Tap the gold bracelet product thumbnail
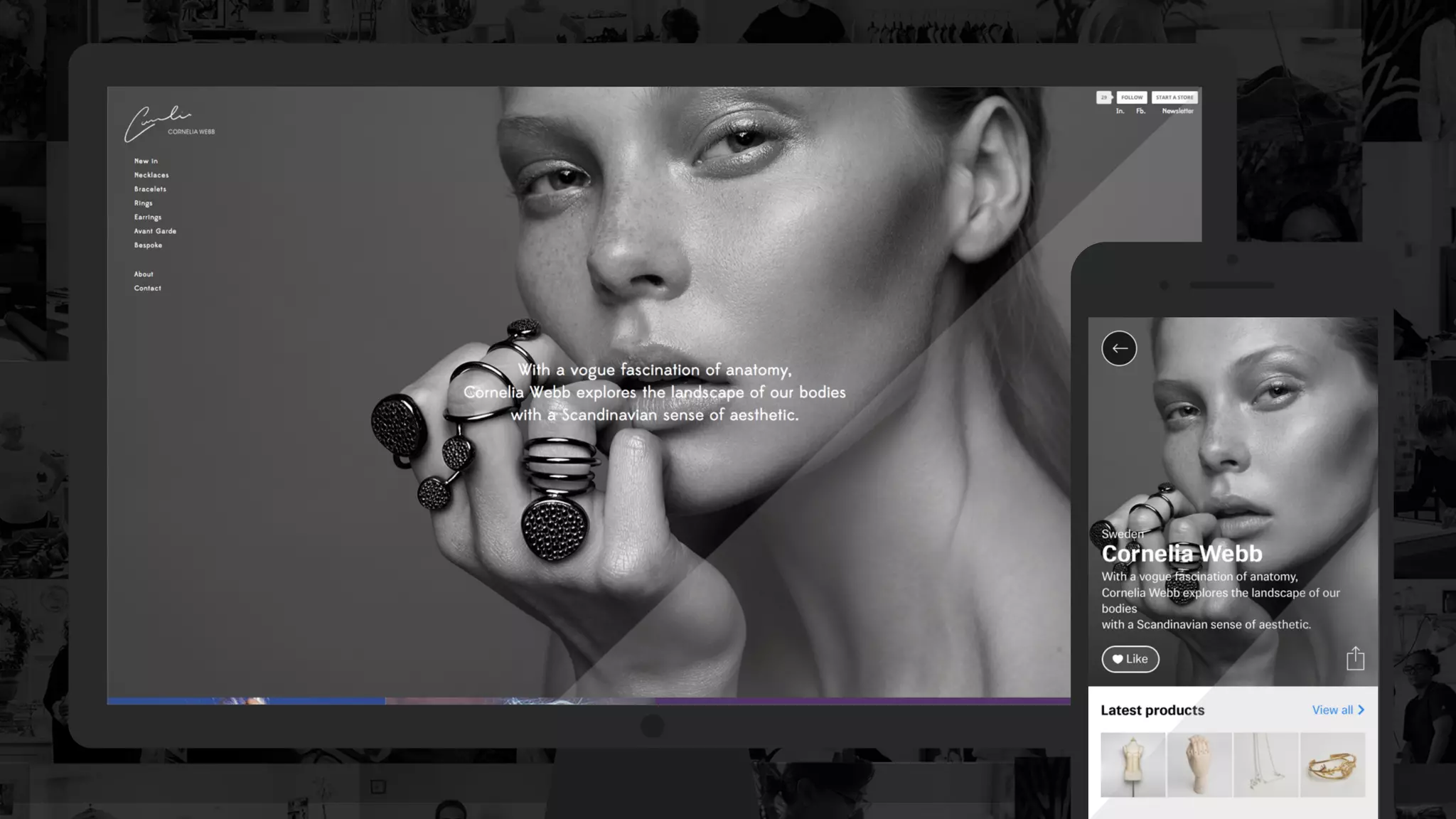The image size is (1456, 819). point(1332,765)
